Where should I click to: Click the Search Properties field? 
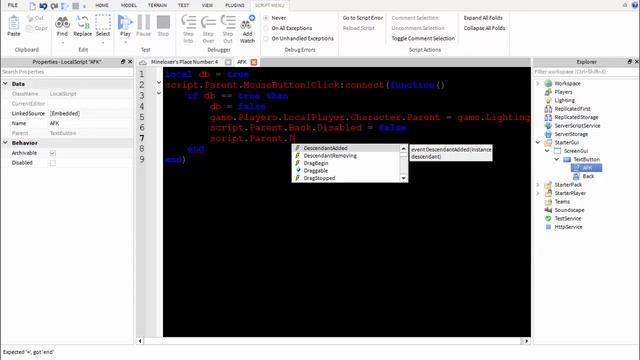67,72
